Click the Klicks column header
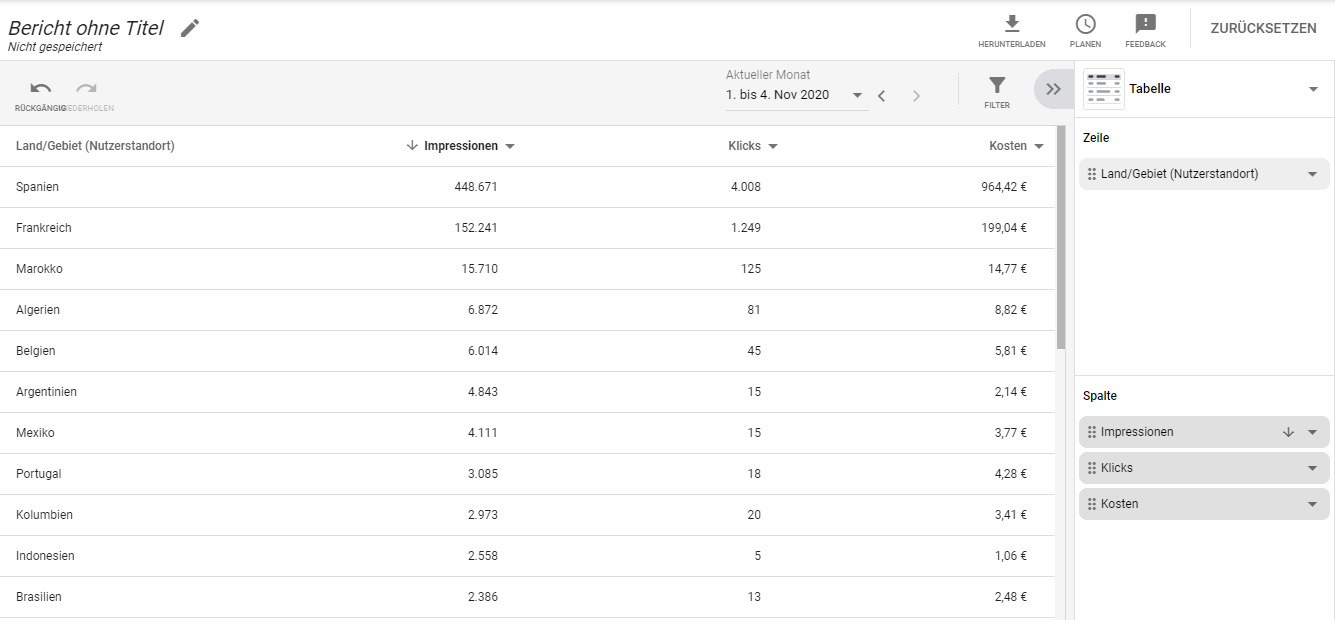 tap(744, 146)
